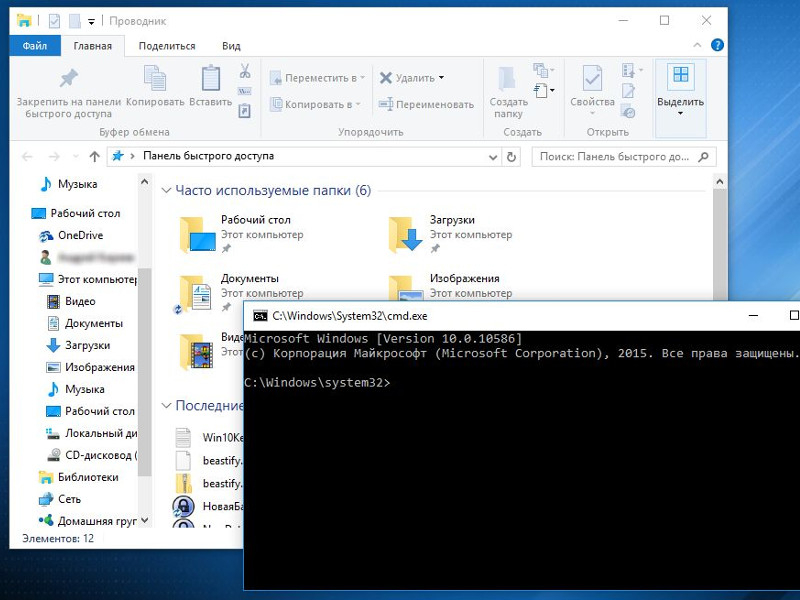Viewport: 800px width, 600px height.
Task: Click the Свойства checkmark icon
Action: (x=592, y=78)
